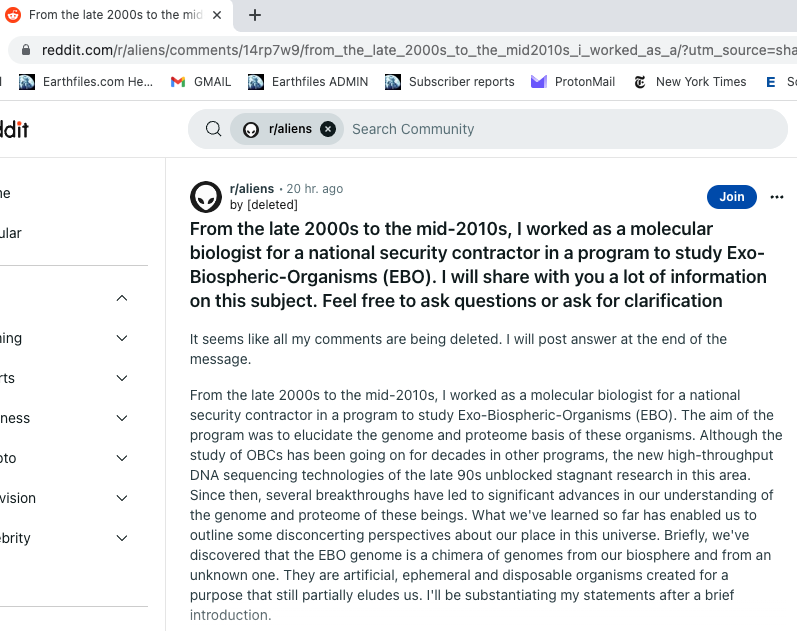Close the Reddit browser tab
The image size is (797, 631).
click(217, 15)
